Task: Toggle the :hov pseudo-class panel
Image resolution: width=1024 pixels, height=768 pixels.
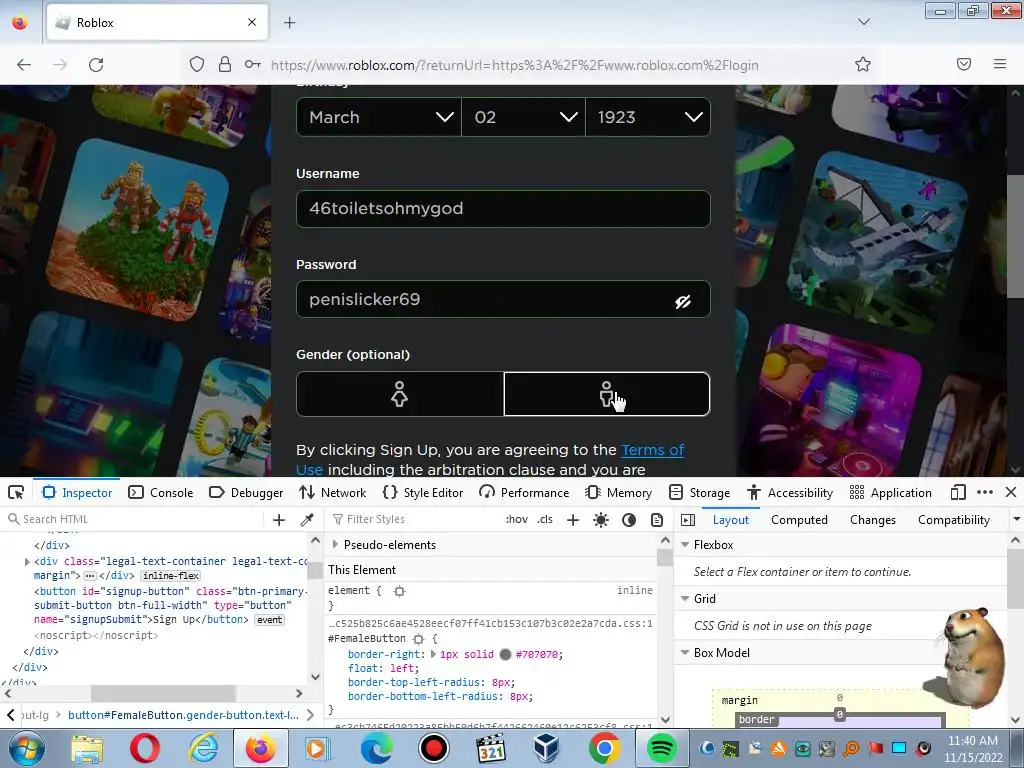Action: 517,519
